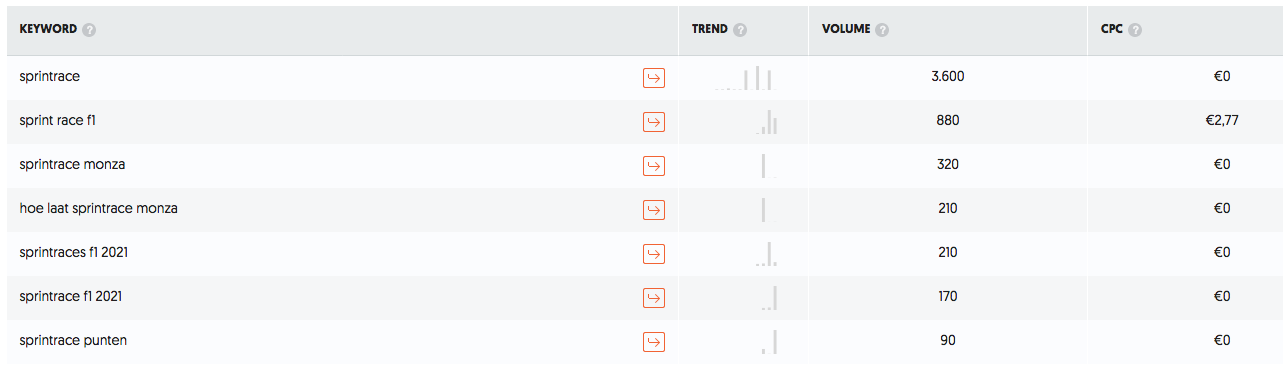The image size is (1283, 377).
Task: Click the arrow icon next to sprintraces f1 2021
Action: click(653, 253)
